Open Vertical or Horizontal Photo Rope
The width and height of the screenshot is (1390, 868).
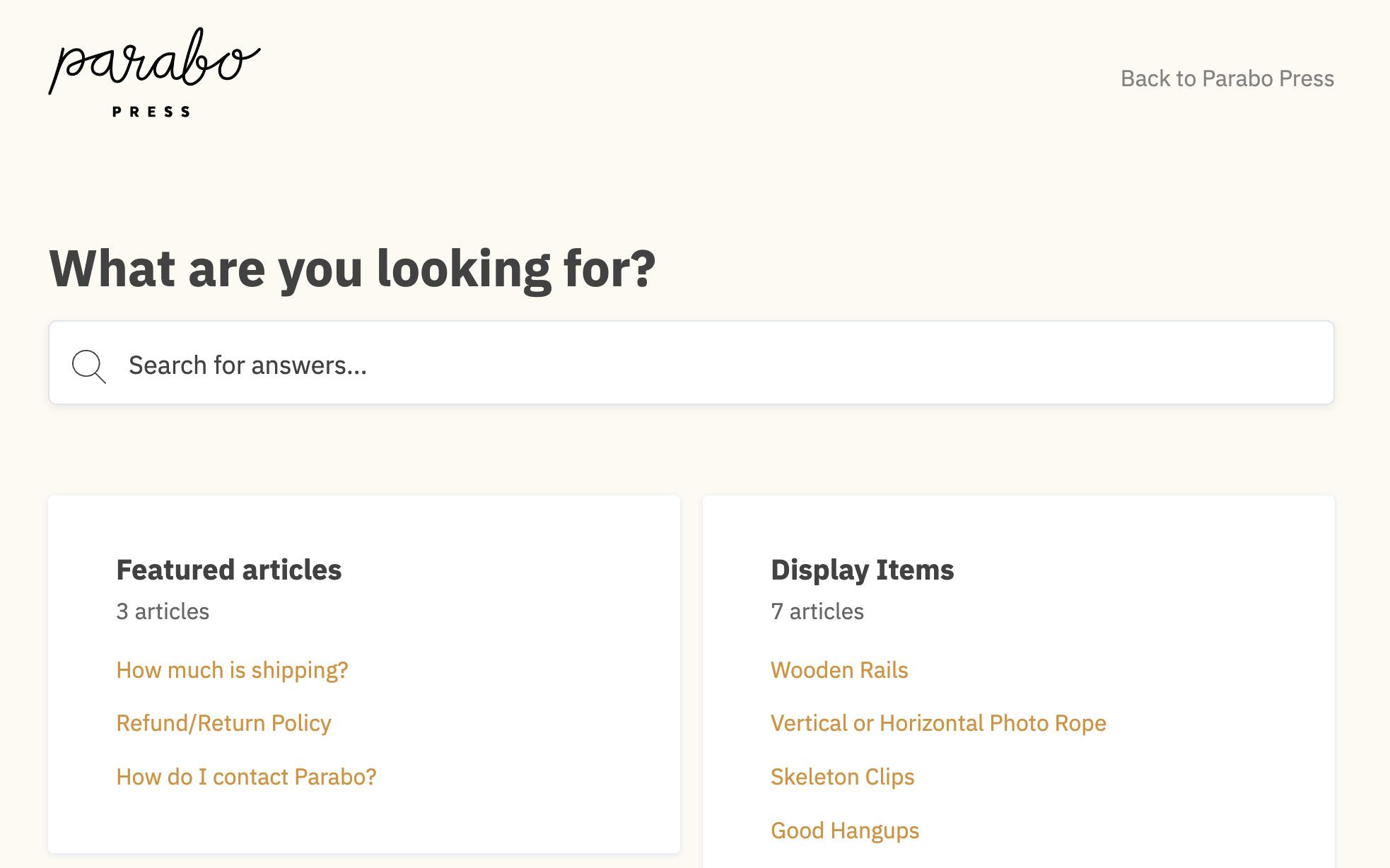[x=938, y=723]
